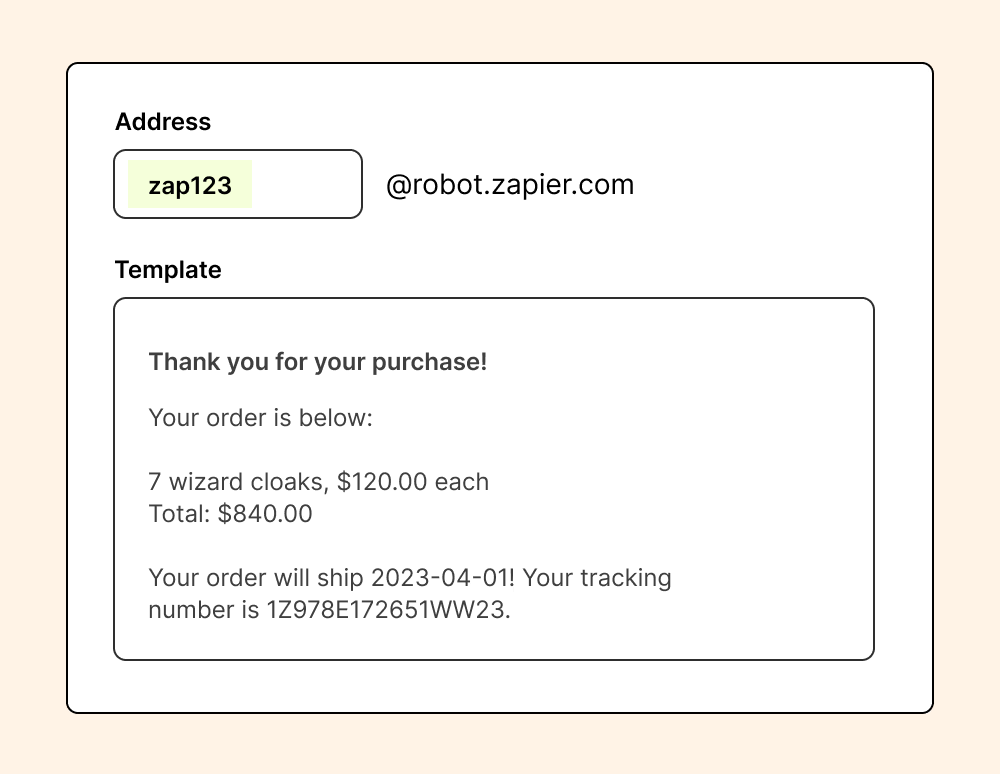Click the $120.00 unit price
This screenshot has width=1000, height=774.
tap(382, 482)
